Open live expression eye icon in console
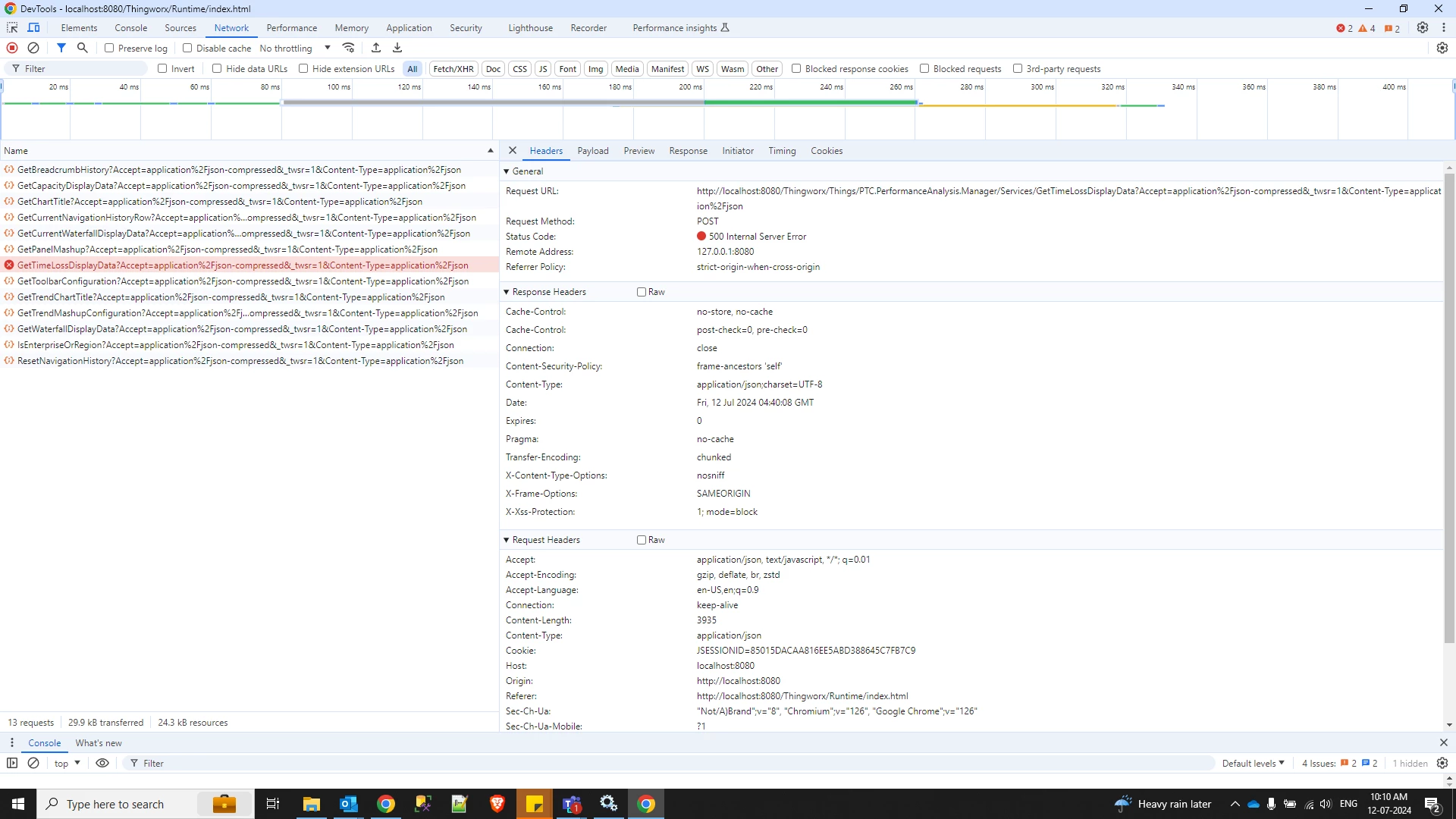 point(102,763)
